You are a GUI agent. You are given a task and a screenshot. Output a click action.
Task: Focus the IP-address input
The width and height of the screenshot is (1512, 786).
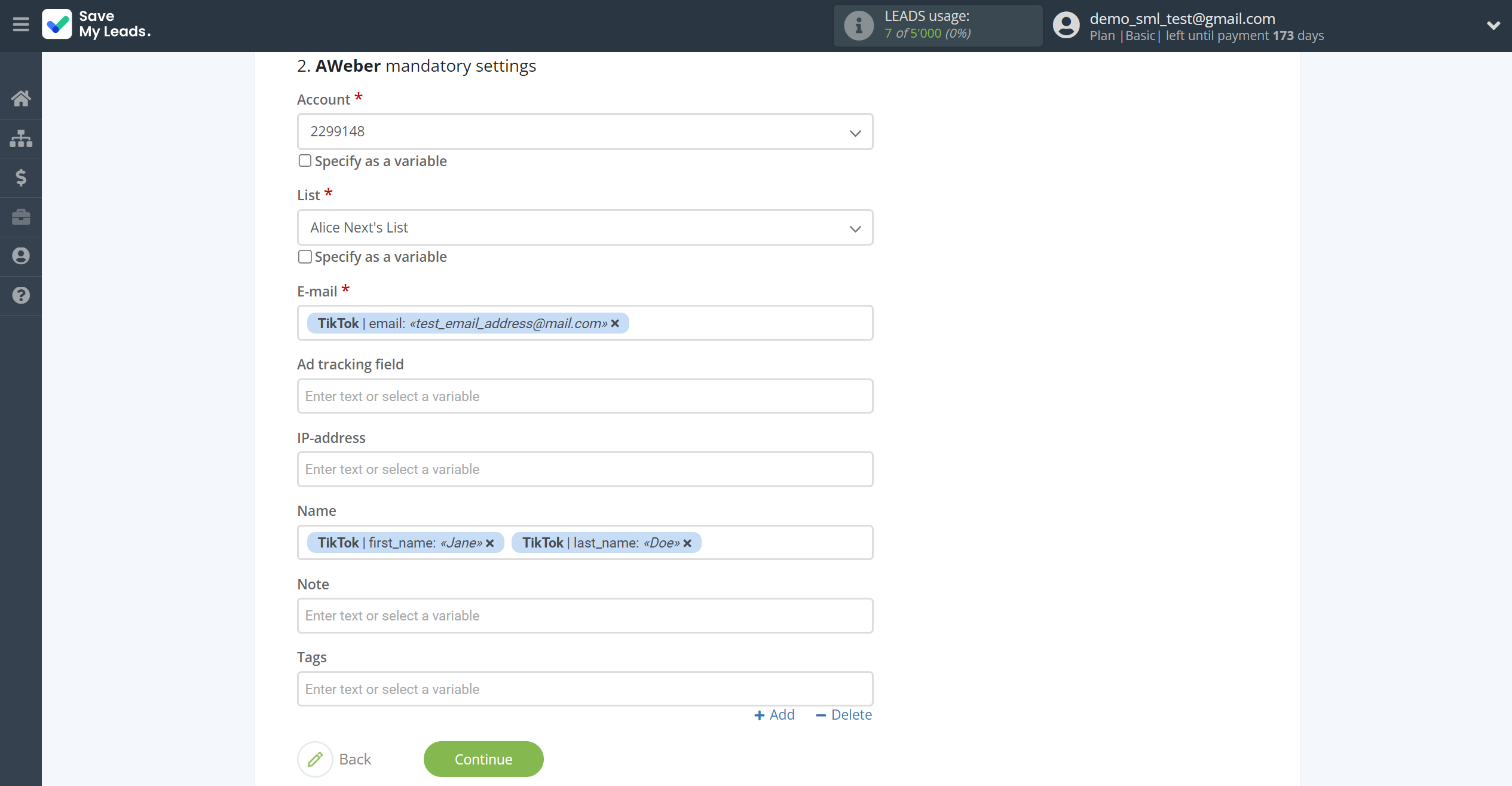(x=585, y=469)
